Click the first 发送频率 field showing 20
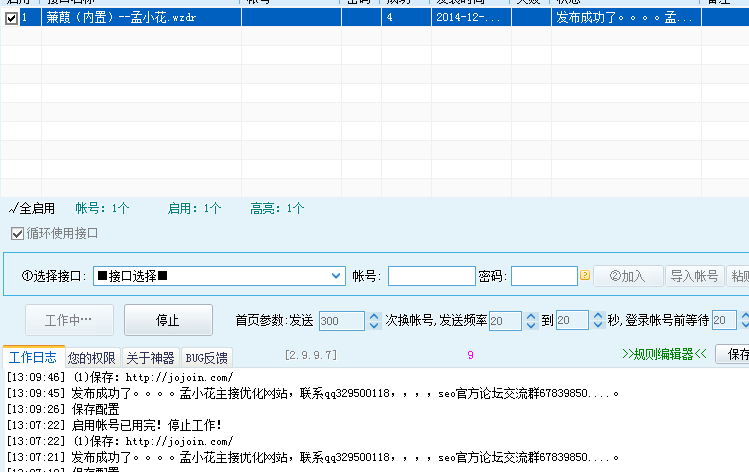Viewport: 749px width, 472px height. 505,321
